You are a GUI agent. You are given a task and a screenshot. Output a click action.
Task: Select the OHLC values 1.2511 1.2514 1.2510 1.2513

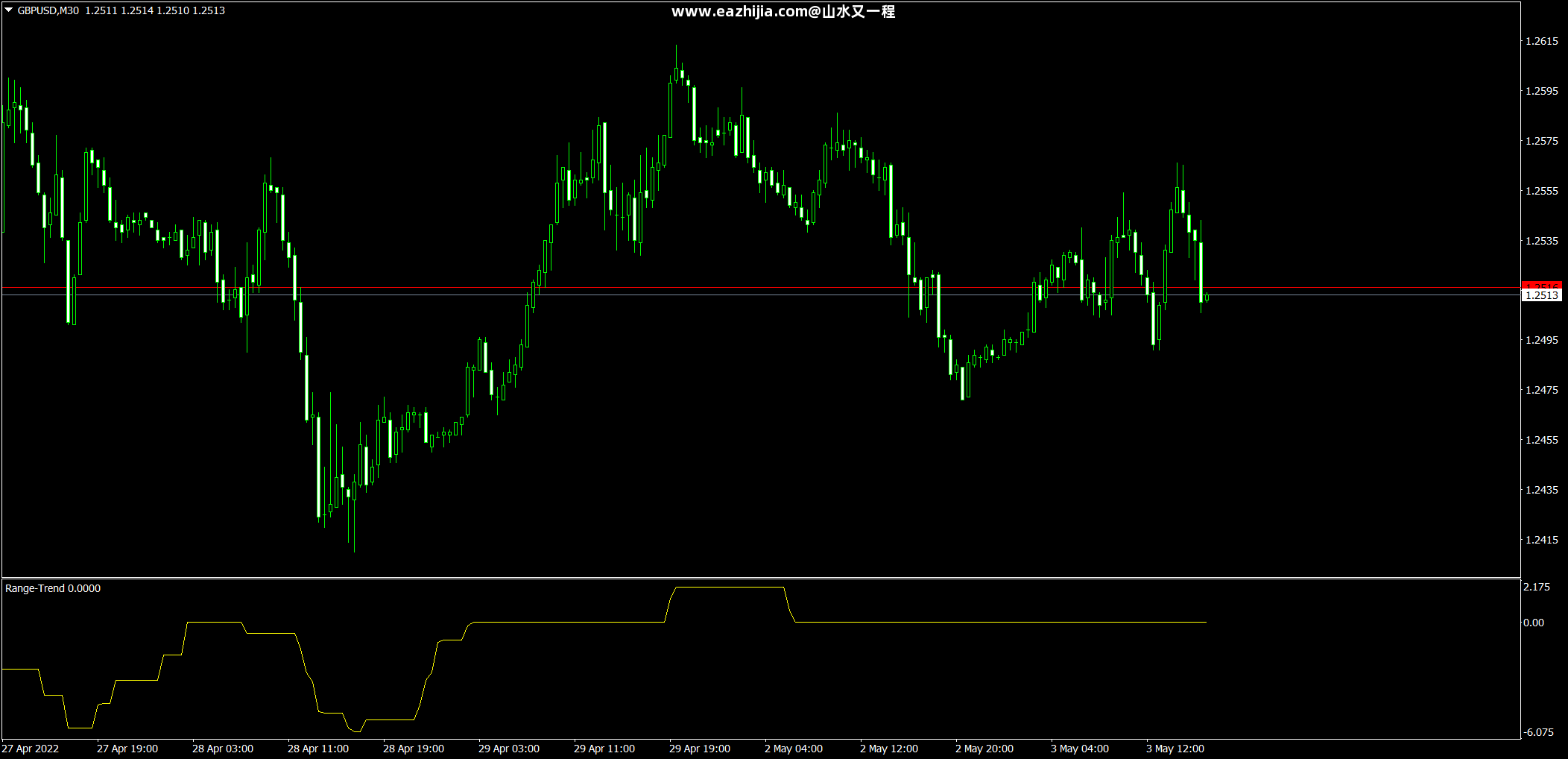click(155, 10)
